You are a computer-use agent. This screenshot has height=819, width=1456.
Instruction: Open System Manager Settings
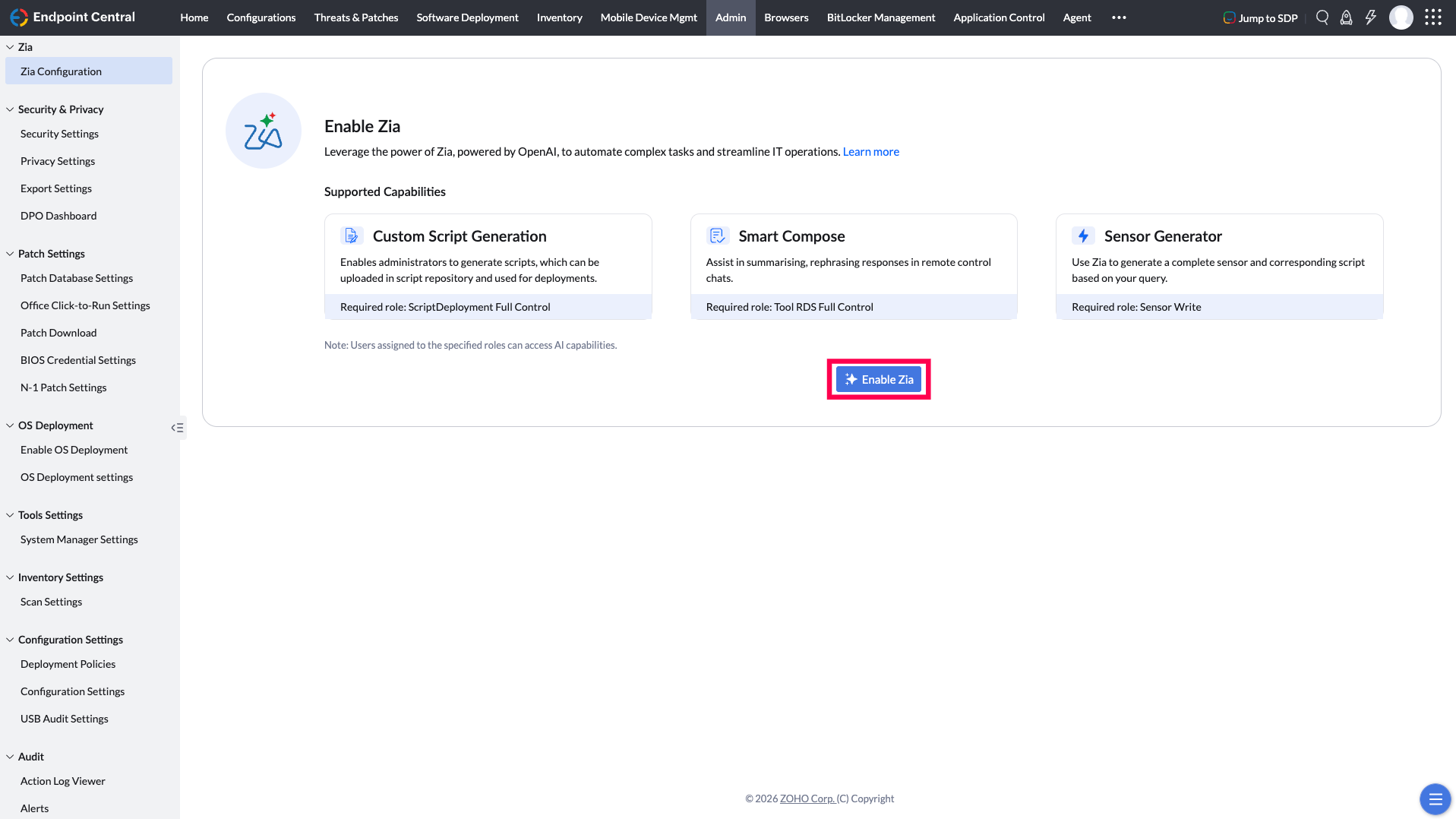coord(79,539)
